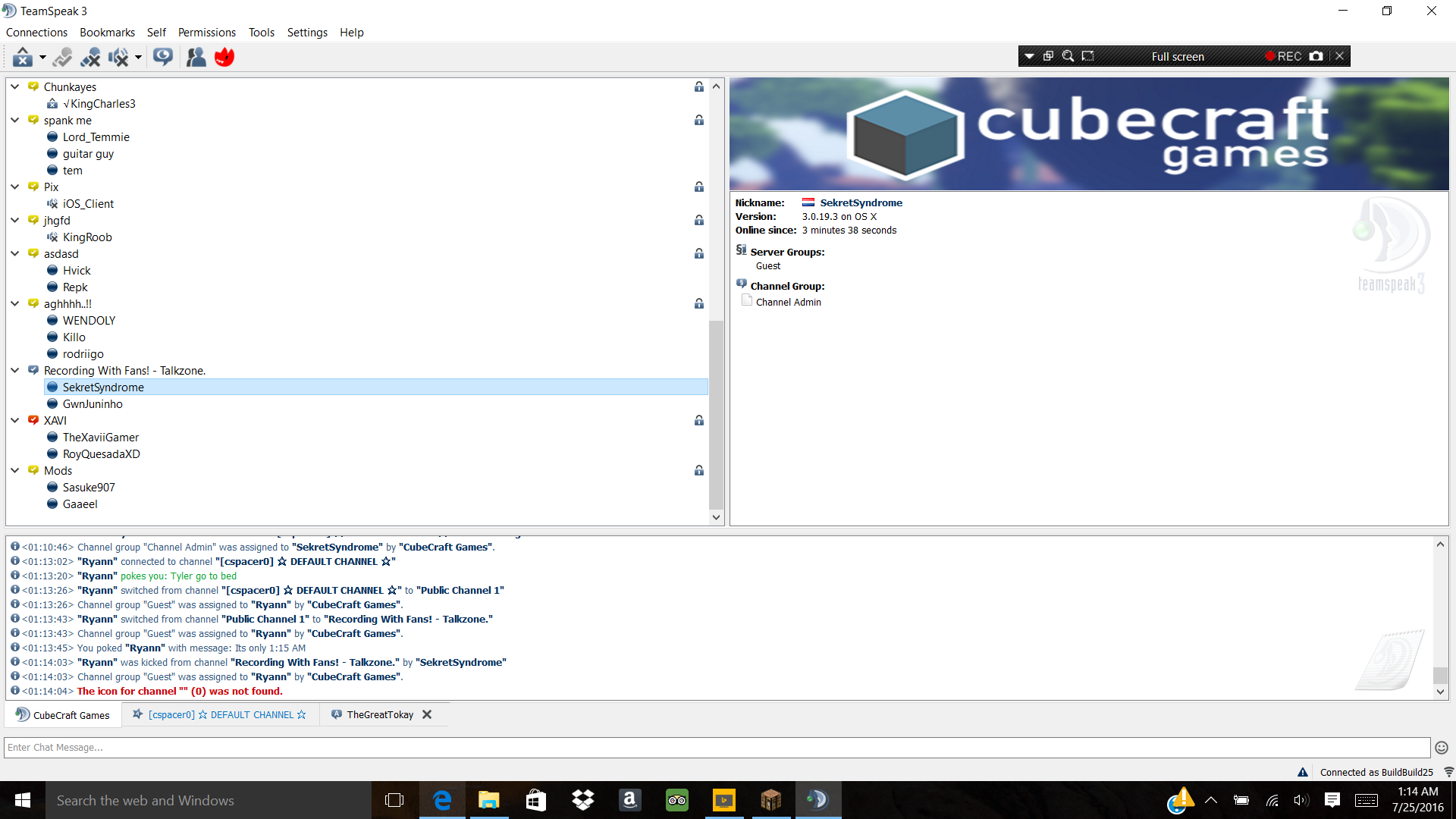Close the recorder overlay bar
1456x819 pixels.
(x=1340, y=56)
